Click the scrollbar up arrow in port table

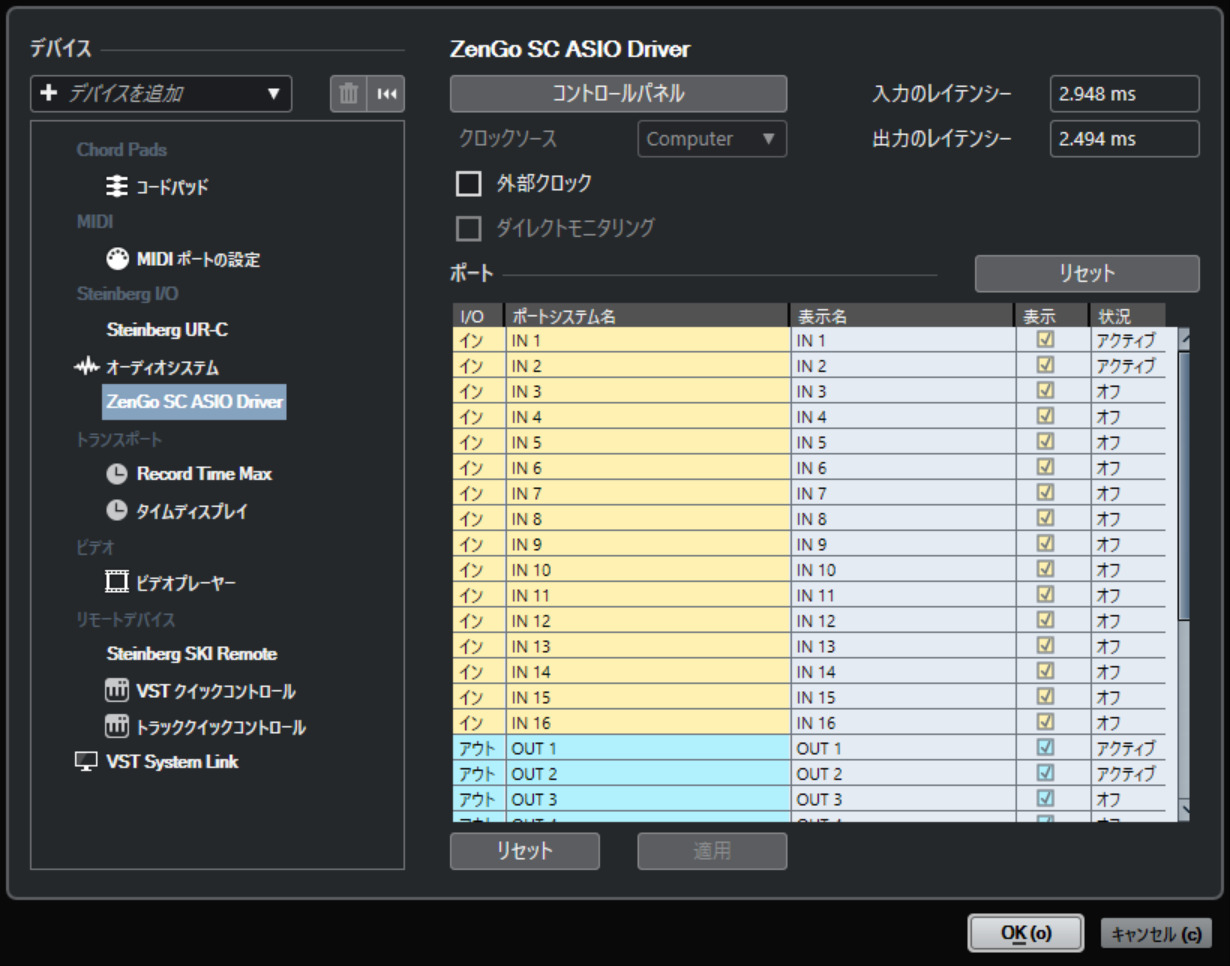tap(1184, 339)
